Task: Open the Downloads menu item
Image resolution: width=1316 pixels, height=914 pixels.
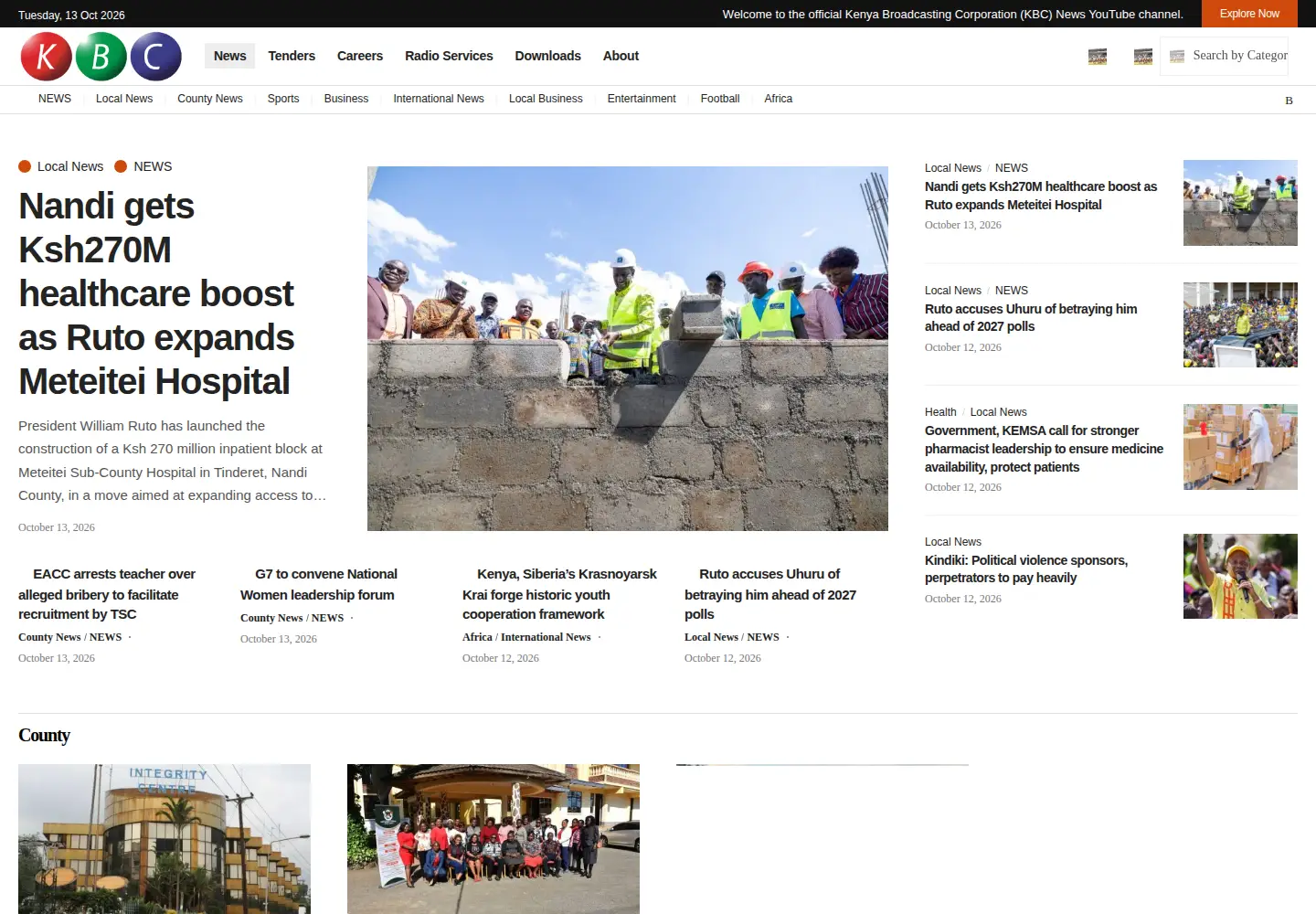Action: coord(547,56)
